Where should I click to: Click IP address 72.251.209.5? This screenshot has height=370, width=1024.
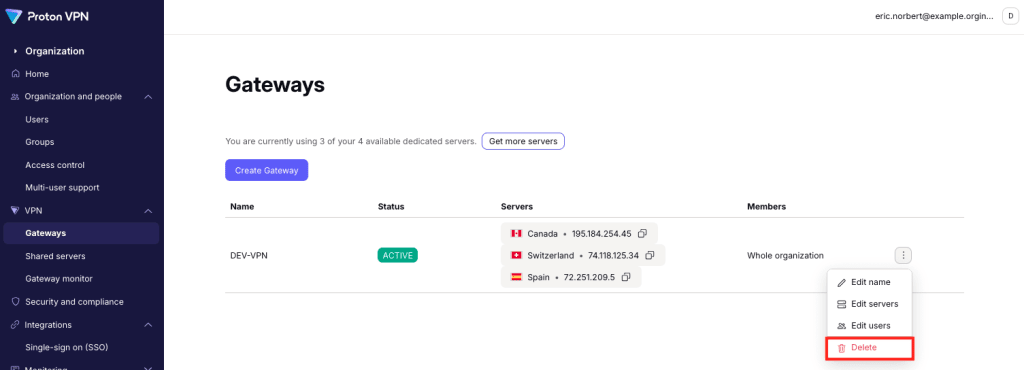(x=588, y=277)
